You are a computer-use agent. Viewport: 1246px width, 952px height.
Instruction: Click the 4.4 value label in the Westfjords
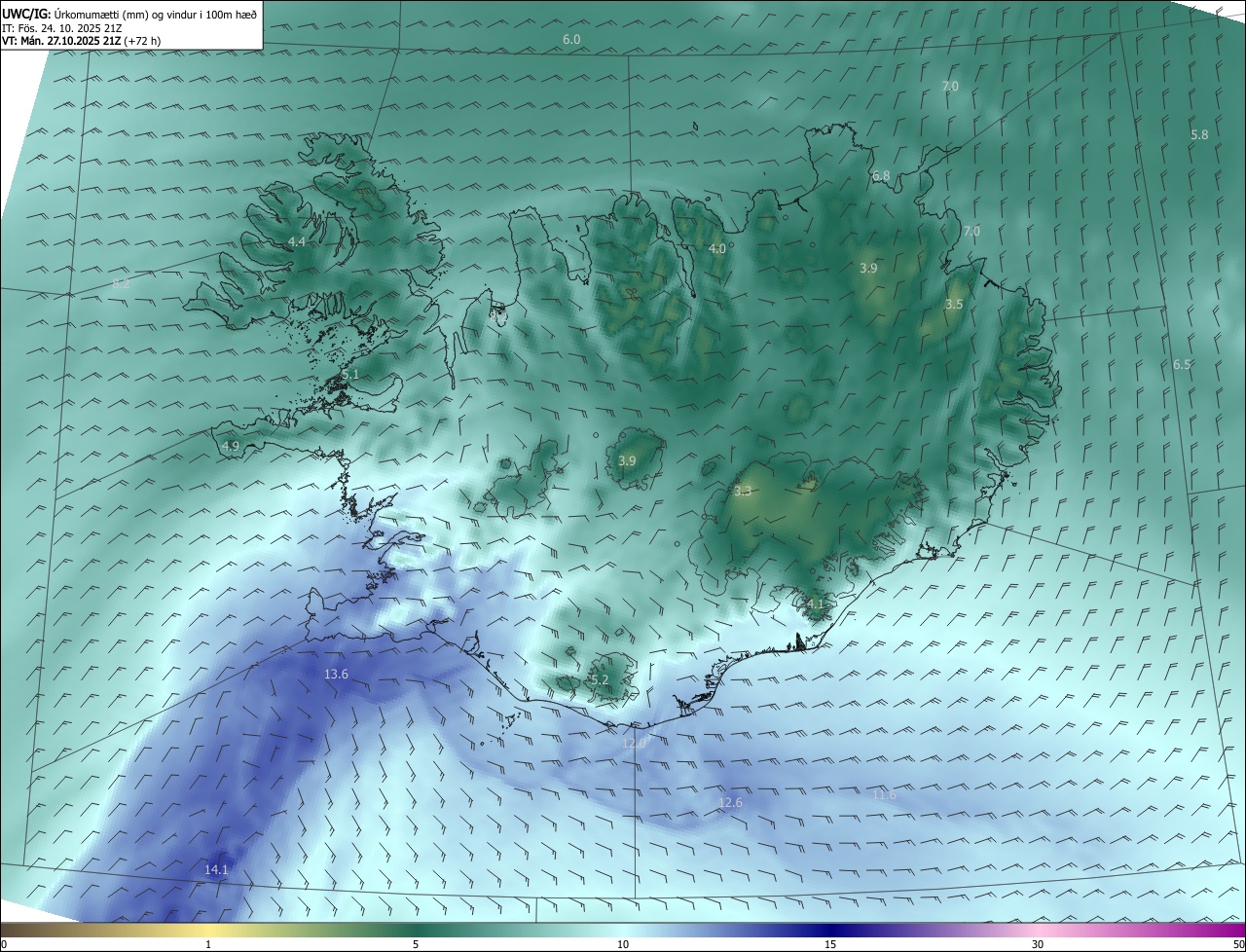click(297, 241)
